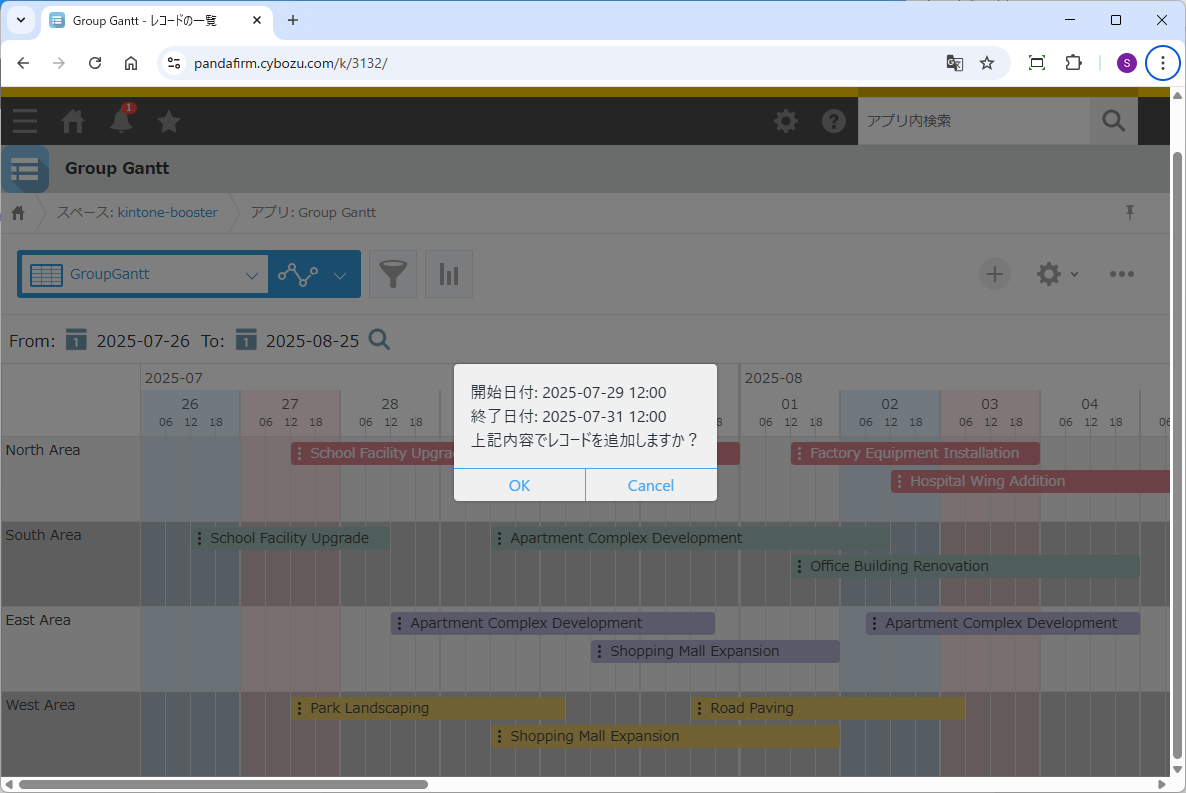Click the add record plus icon
The image size is (1186, 793).
(994, 274)
